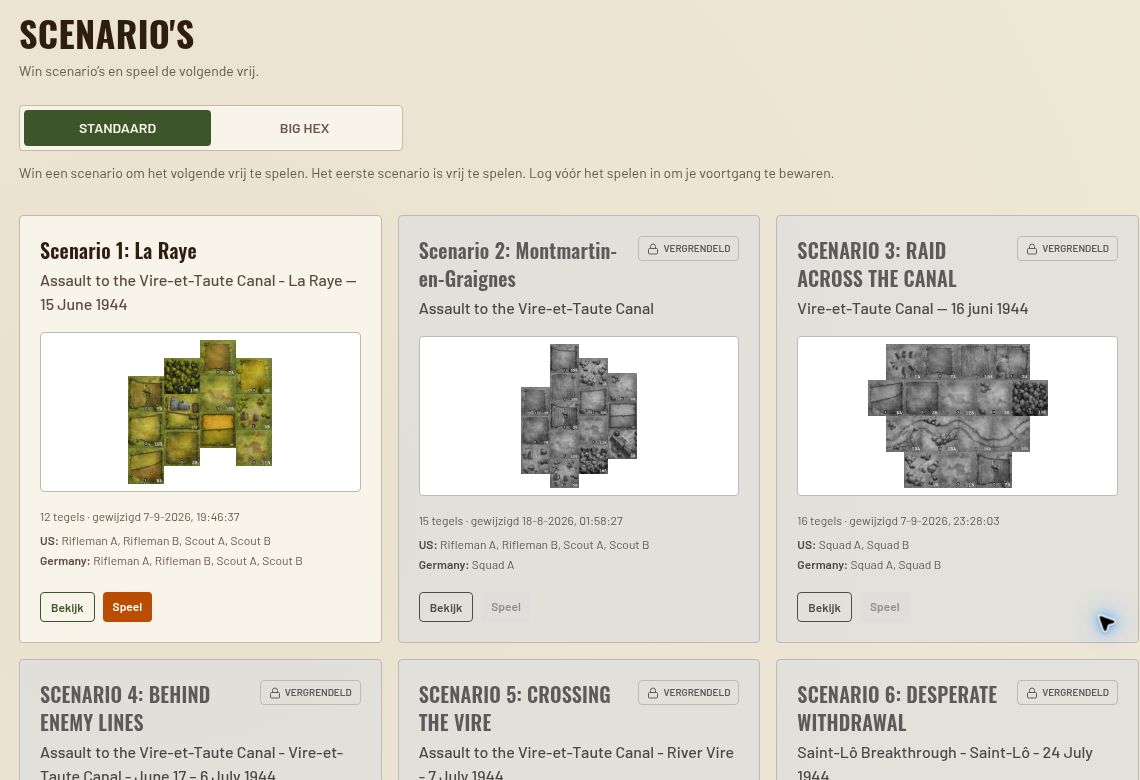Click the disabled Speel button on Scenario 3
Screen dimensions: 1140x780
[x=885, y=608]
